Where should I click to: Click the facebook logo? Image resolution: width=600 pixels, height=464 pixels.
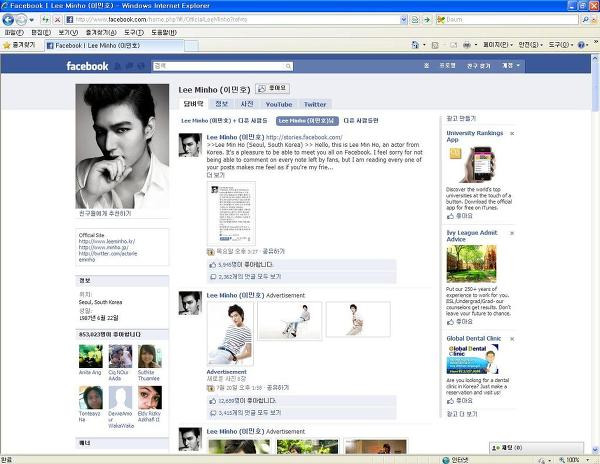pos(87,66)
